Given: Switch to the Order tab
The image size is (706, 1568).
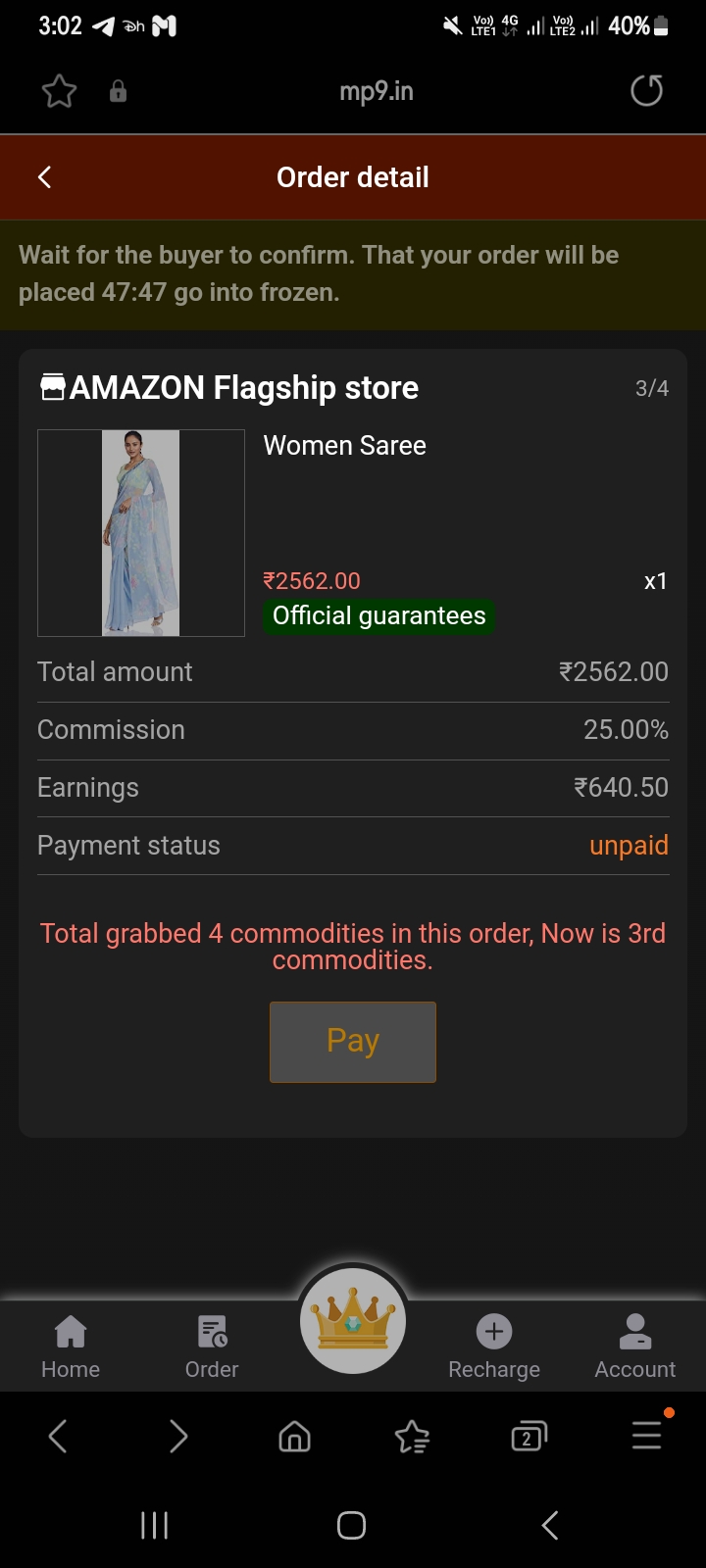Looking at the screenshot, I should point(212,1345).
